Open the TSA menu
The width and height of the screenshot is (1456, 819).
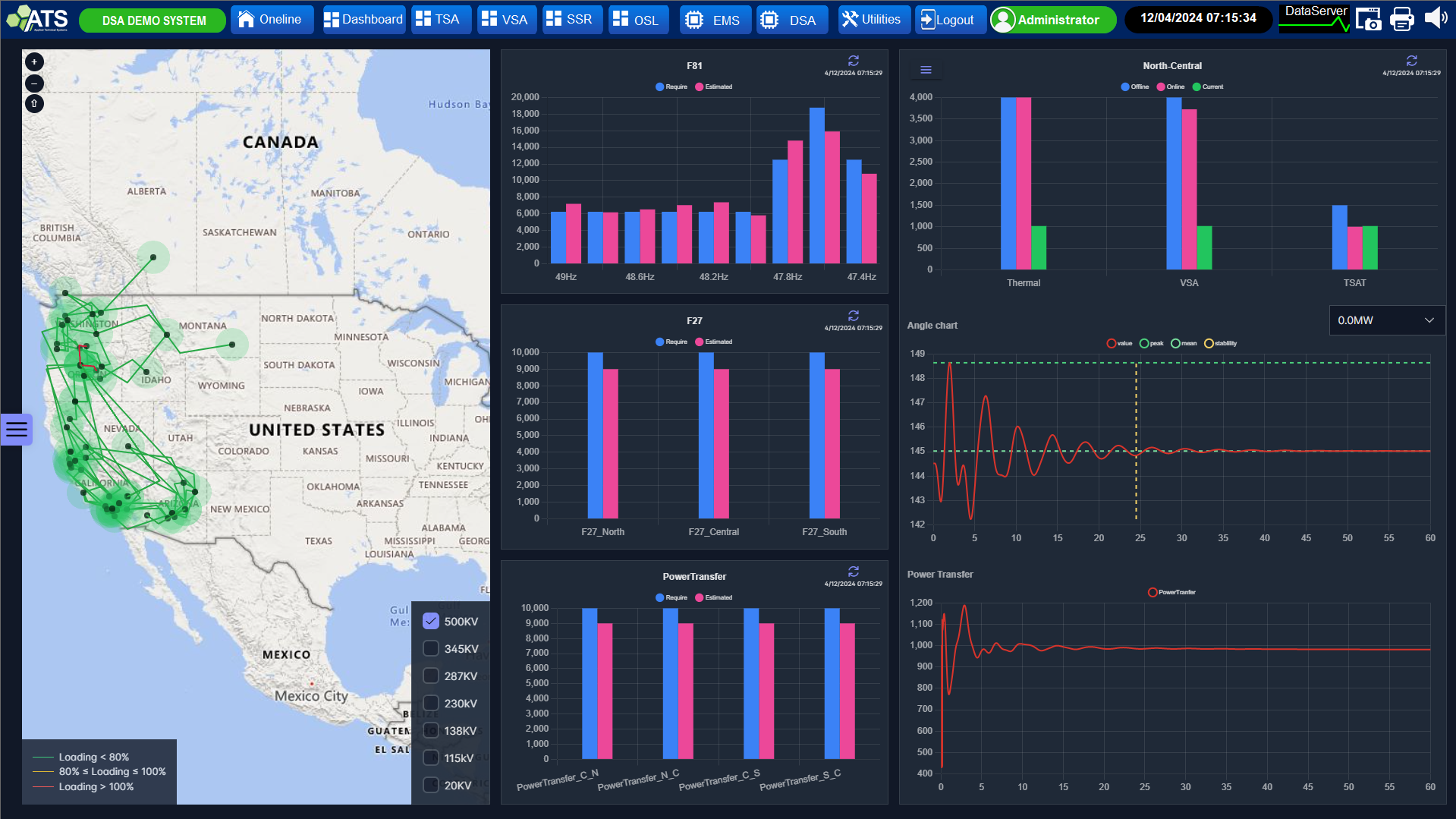point(439,20)
